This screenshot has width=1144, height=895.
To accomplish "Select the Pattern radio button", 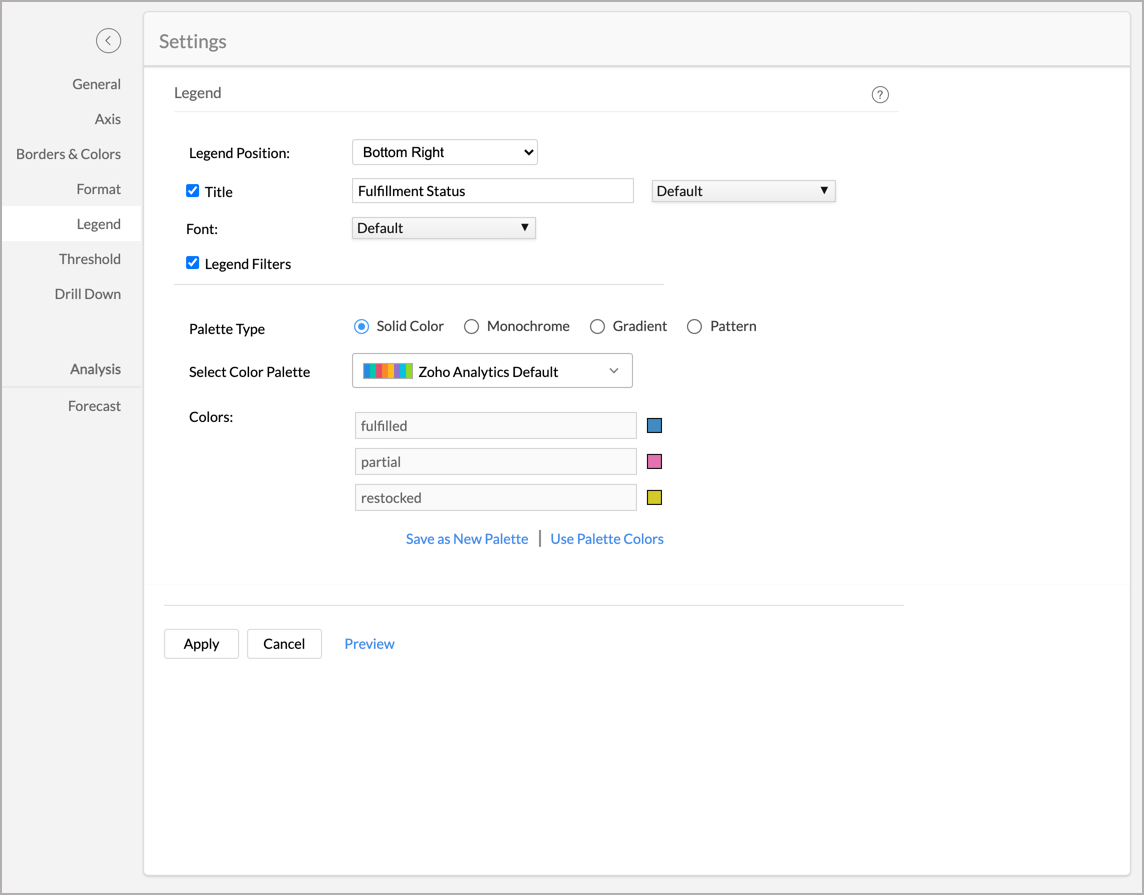I will pyautogui.click(x=694, y=327).
